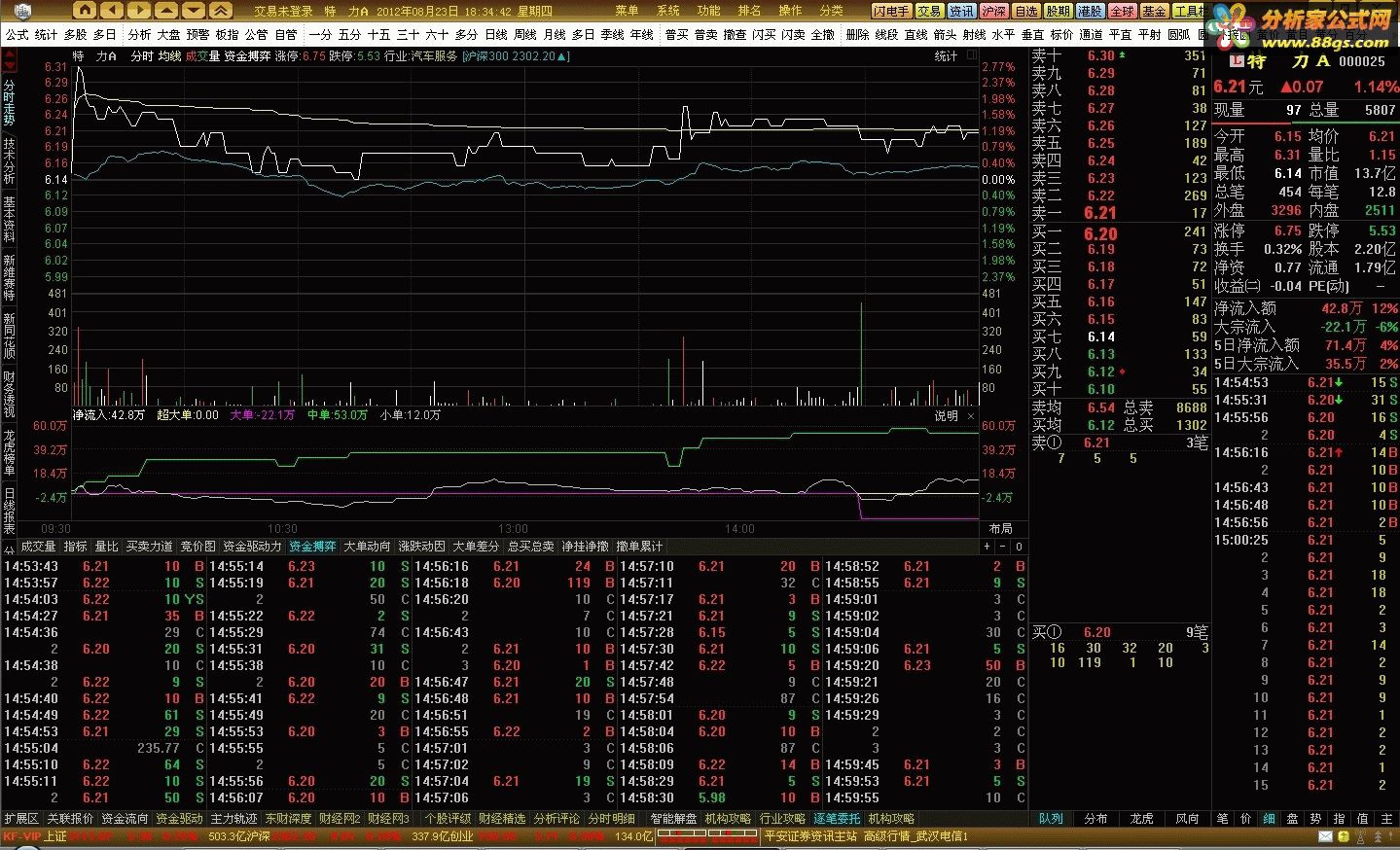Navigate back with left arrow

[112, 10]
